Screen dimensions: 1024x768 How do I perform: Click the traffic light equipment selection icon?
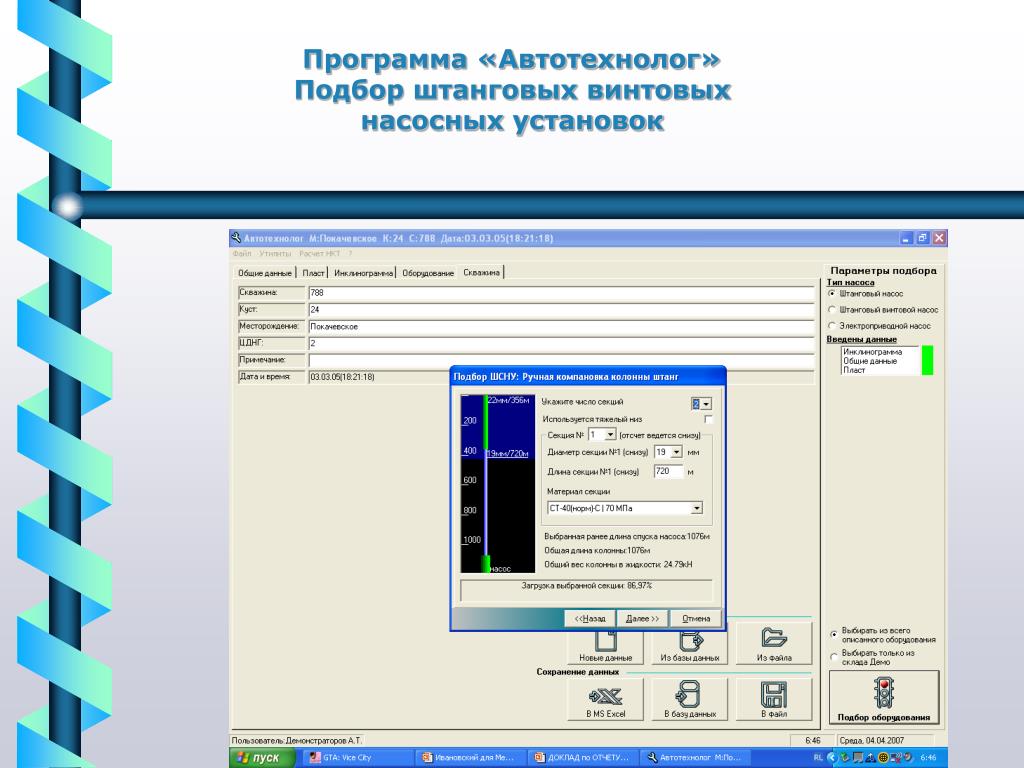[x=884, y=693]
